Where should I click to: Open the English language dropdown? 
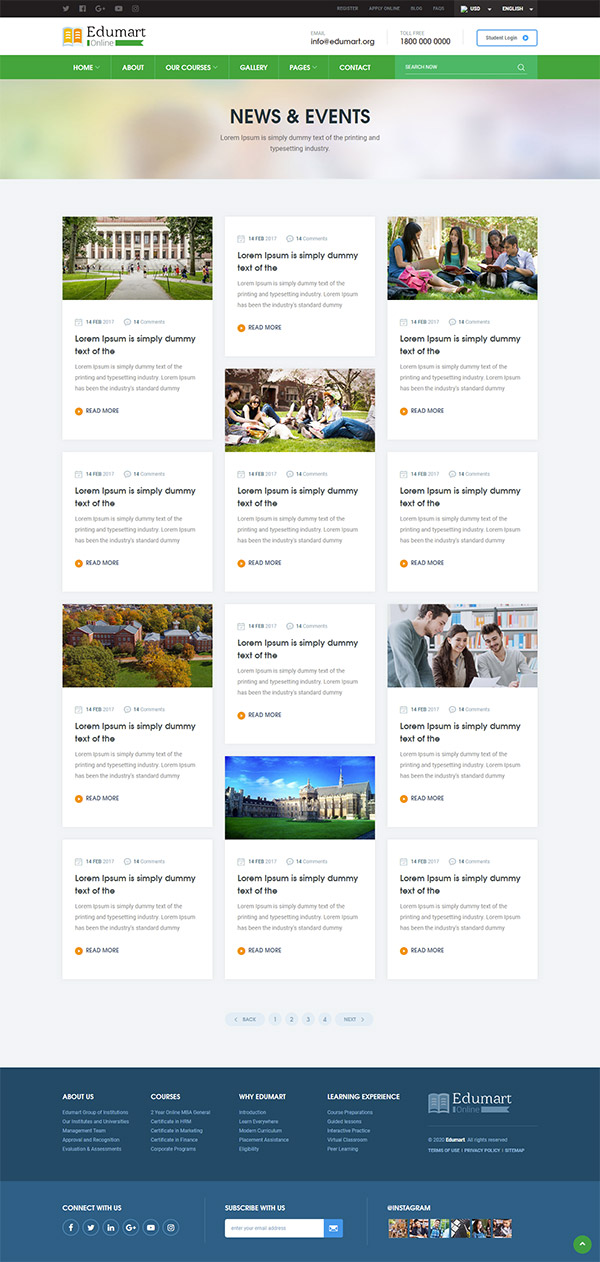click(x=517, y=8)
